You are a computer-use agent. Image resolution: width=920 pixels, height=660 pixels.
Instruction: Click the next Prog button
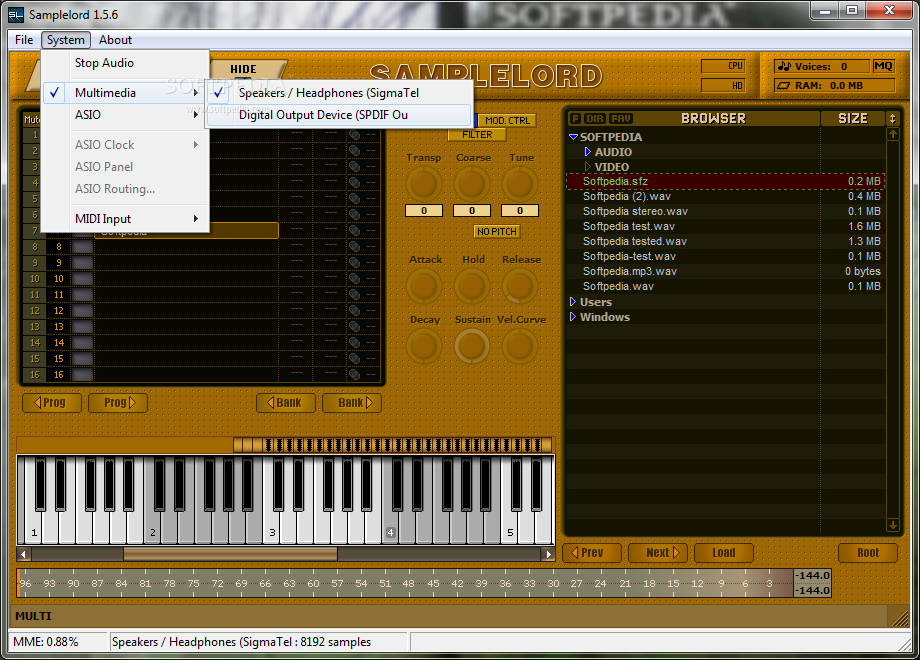[118, 403]
